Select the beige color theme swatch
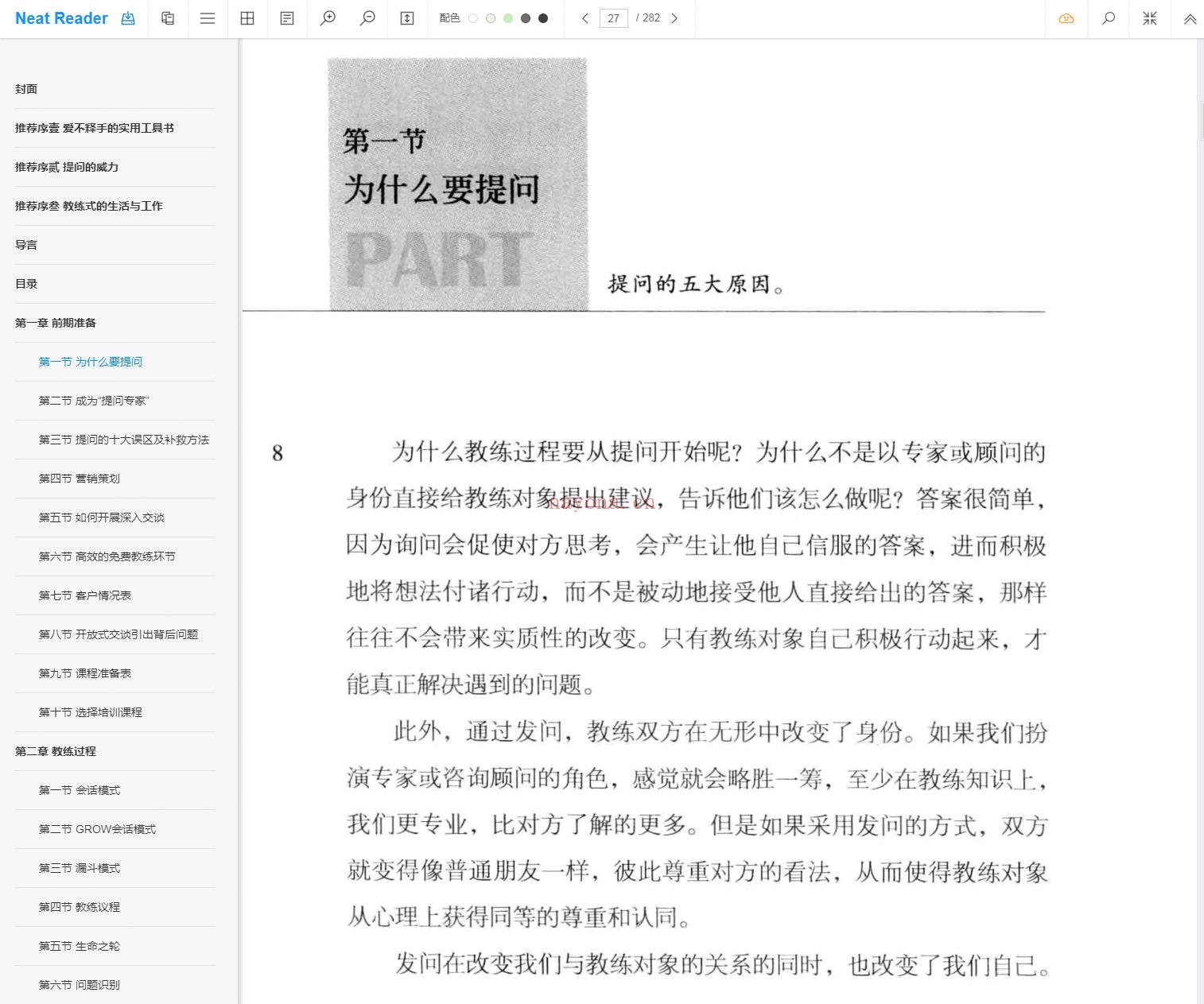1204x1004 pixels. 491,18
